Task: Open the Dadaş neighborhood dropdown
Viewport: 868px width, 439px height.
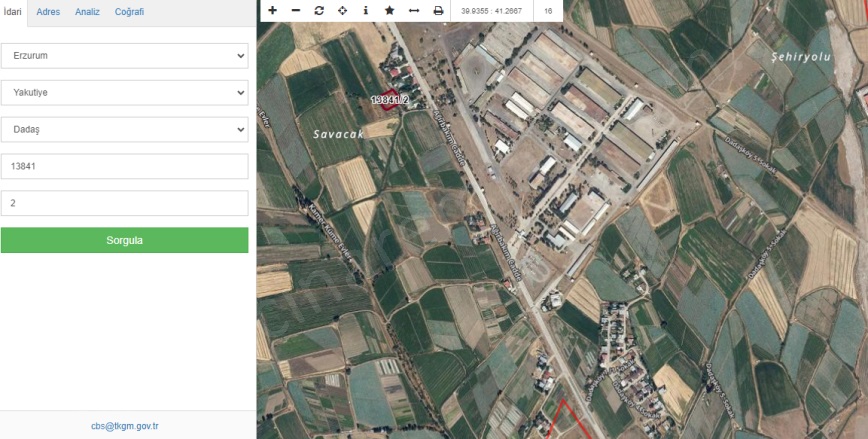Action: point(124,130)
